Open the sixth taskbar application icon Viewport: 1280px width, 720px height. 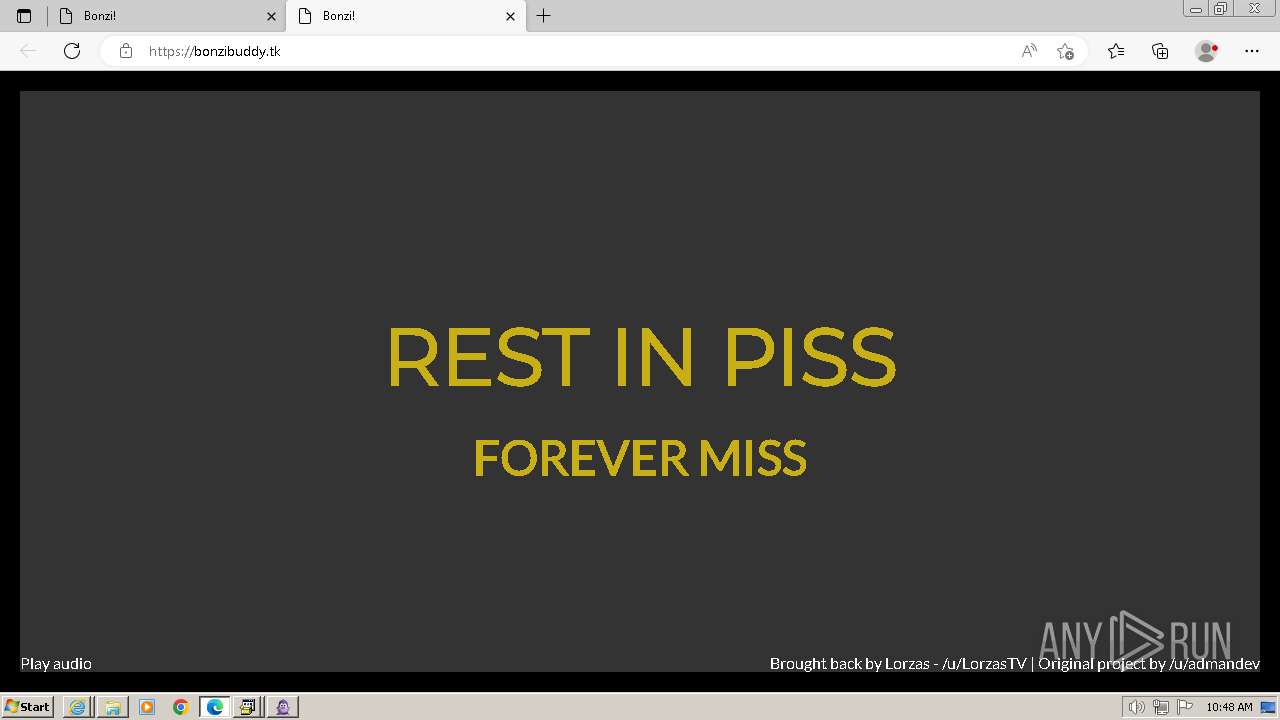point(248,707)
